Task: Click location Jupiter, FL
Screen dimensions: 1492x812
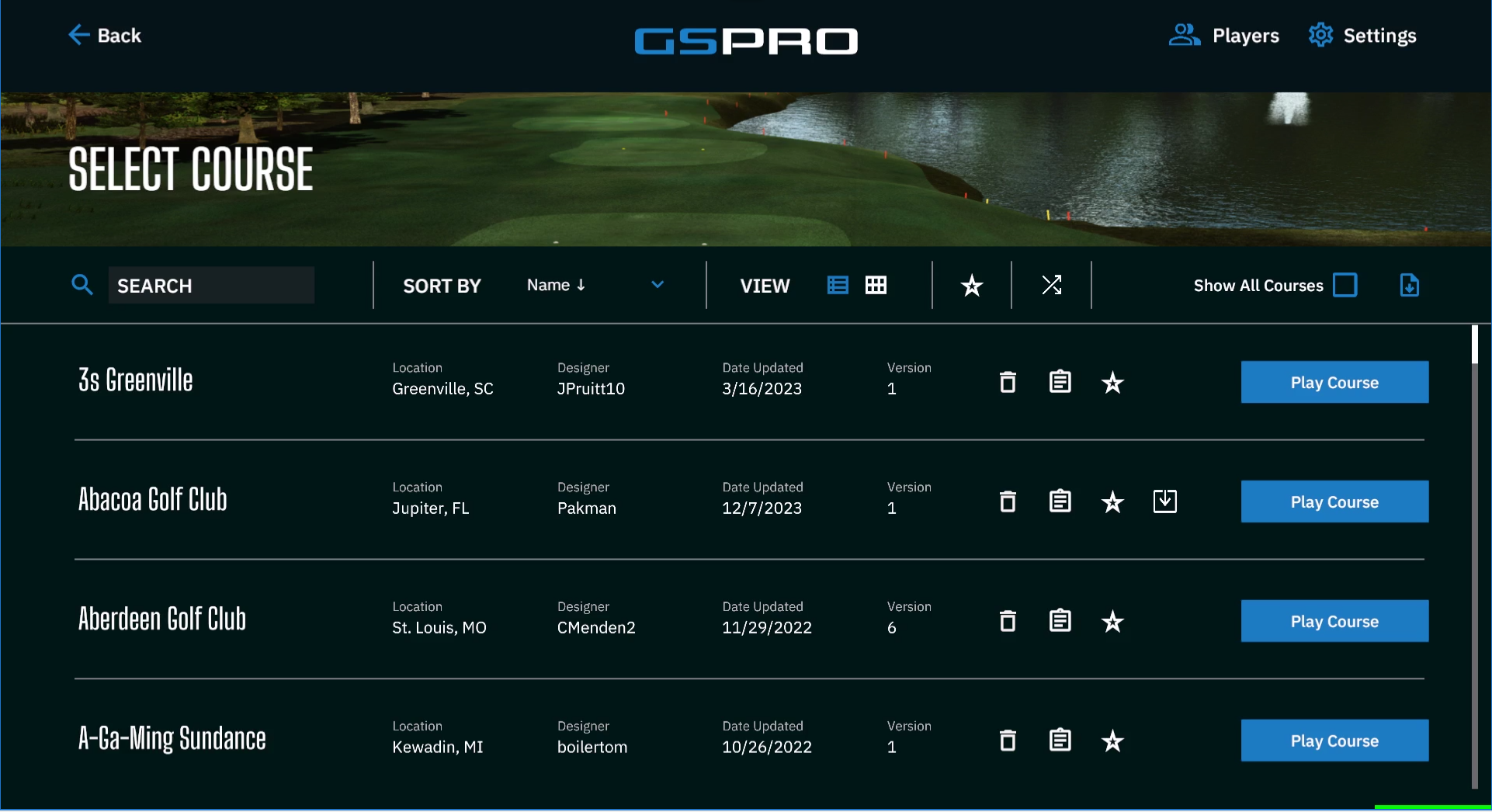Action: [x=431, y=508]
